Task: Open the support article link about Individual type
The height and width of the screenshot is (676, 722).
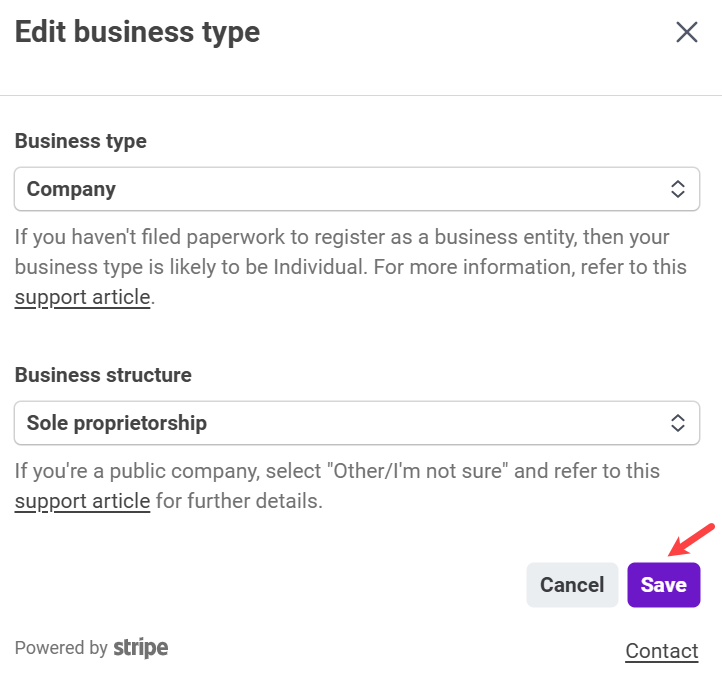Action: pyautogui.click(x=82, y=297)
